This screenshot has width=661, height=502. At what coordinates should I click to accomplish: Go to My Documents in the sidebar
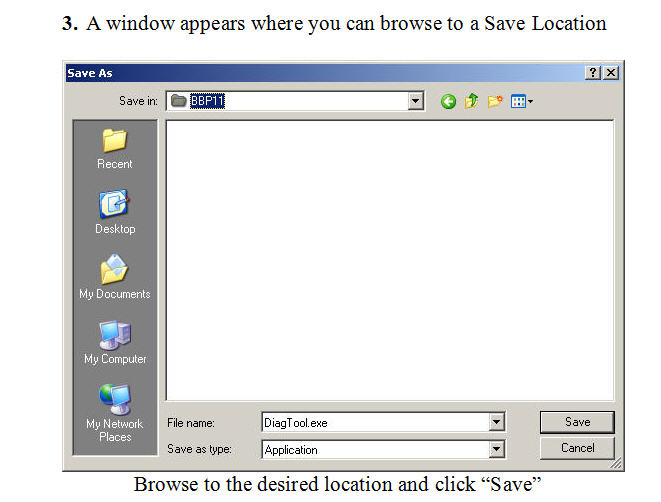pos(115,277)
